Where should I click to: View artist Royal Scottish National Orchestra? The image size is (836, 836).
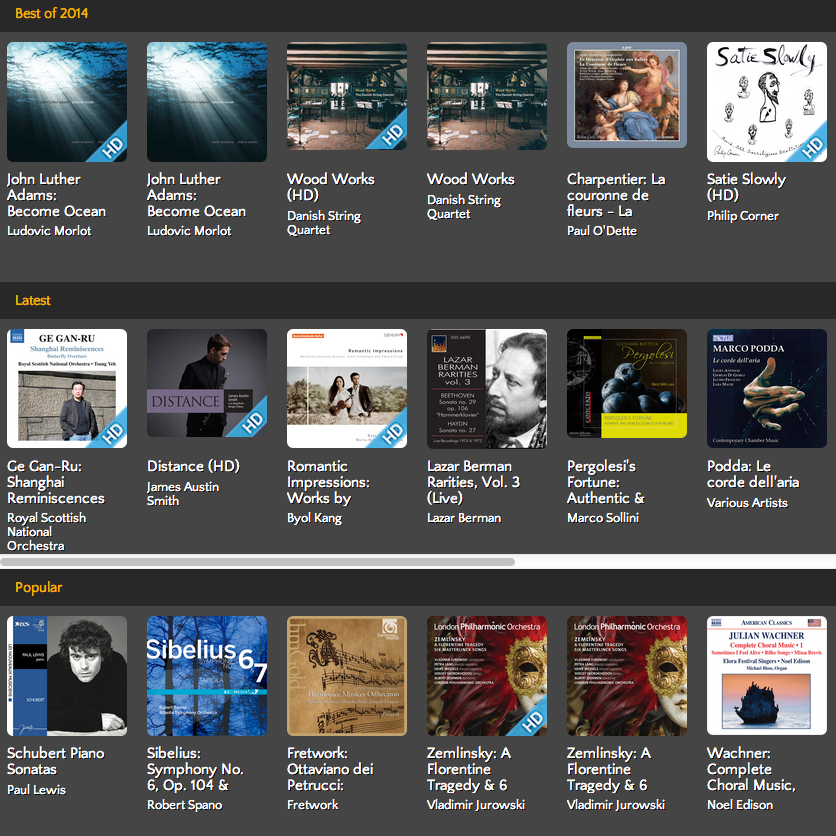point(46,532)
